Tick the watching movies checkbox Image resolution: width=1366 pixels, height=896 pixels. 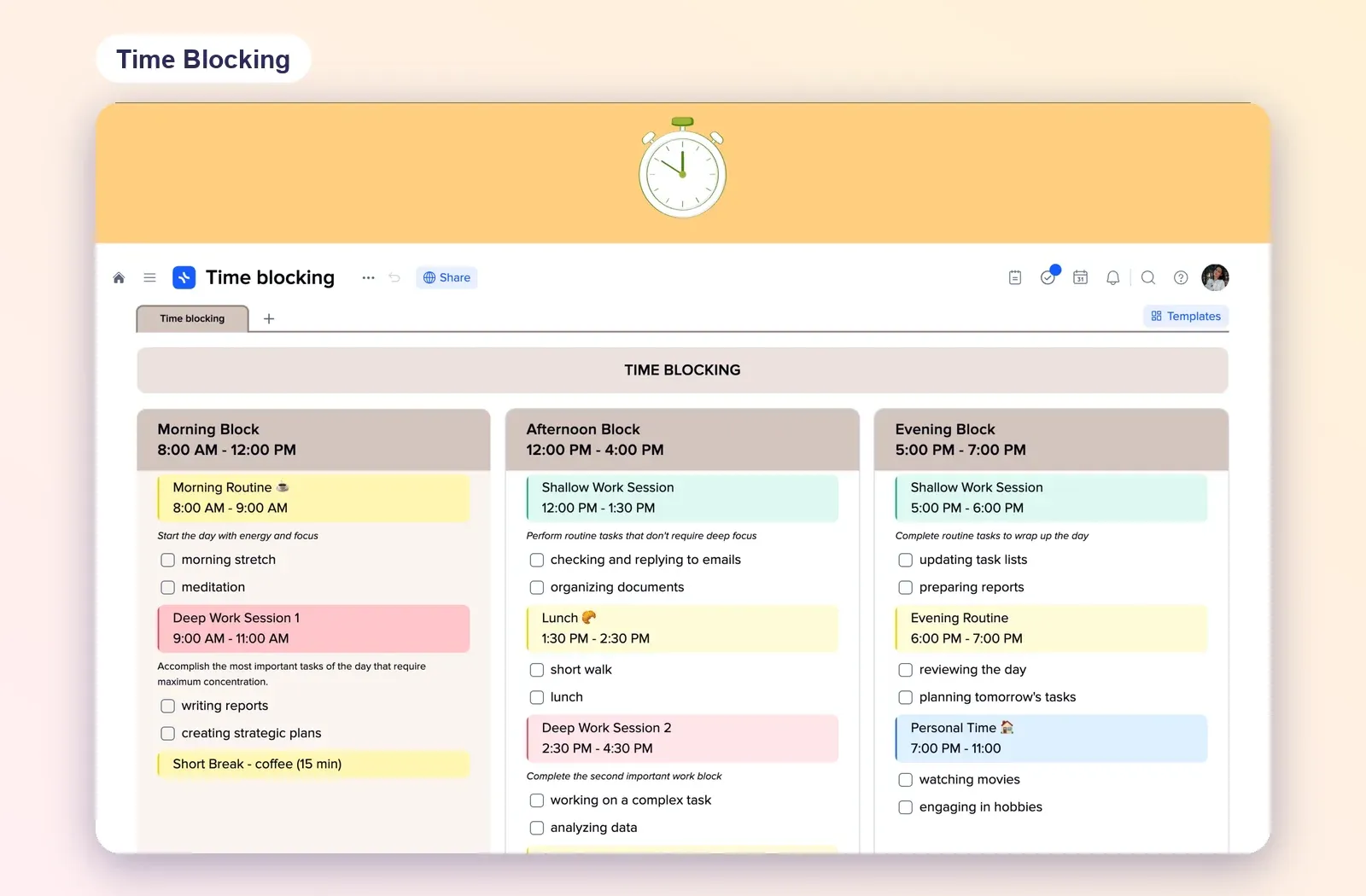tap(906, 780)
